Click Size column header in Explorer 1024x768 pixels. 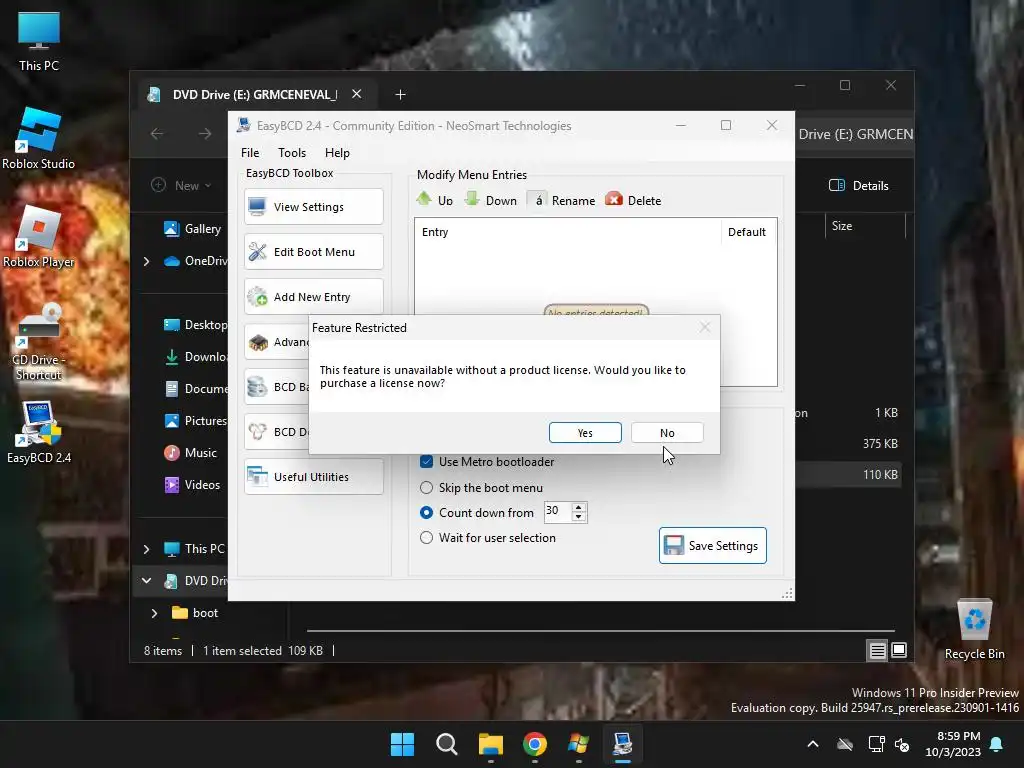coord(865,226)
